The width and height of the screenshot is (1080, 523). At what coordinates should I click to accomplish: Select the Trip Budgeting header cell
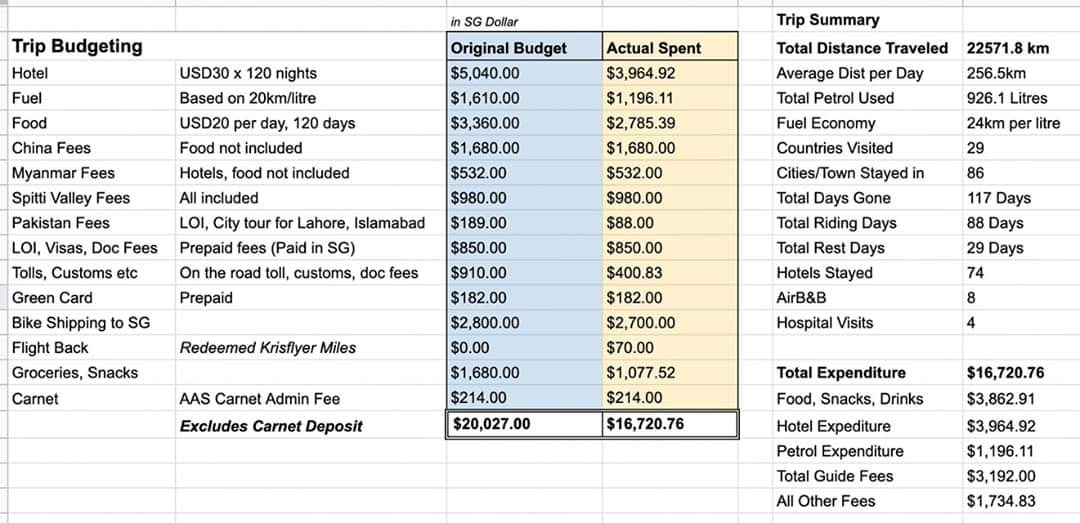(x=92, y=47)
